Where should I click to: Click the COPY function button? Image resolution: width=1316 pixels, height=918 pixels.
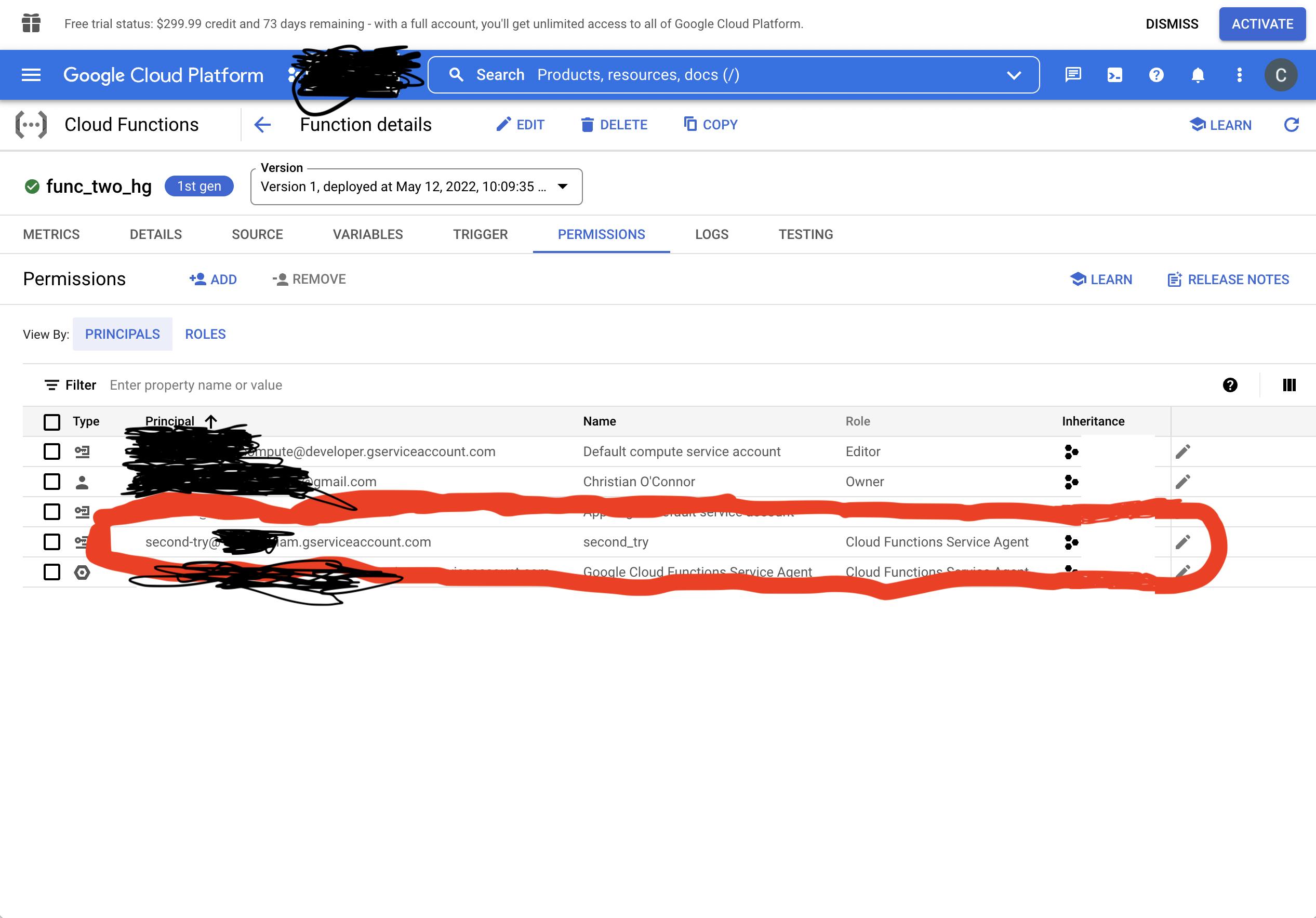pyautogui.click(x=711, y=124)
